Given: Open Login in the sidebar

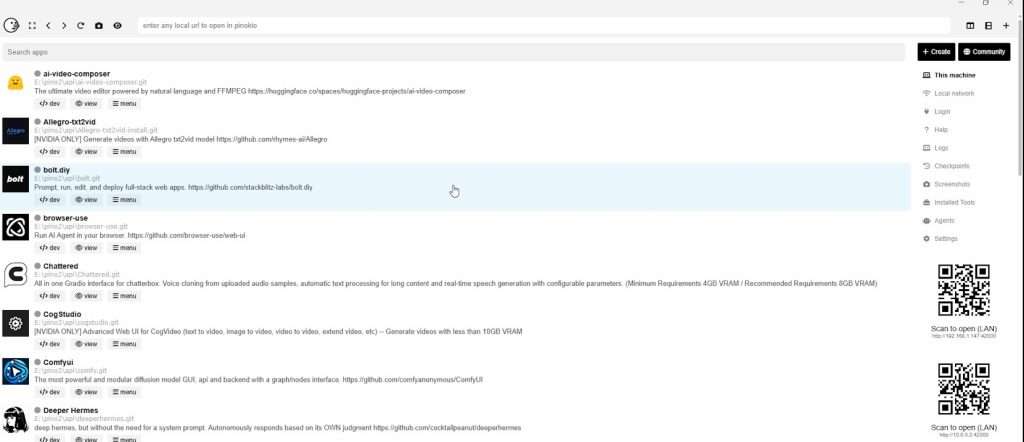Looking at the screenshot, I should (x=936, y=112).
